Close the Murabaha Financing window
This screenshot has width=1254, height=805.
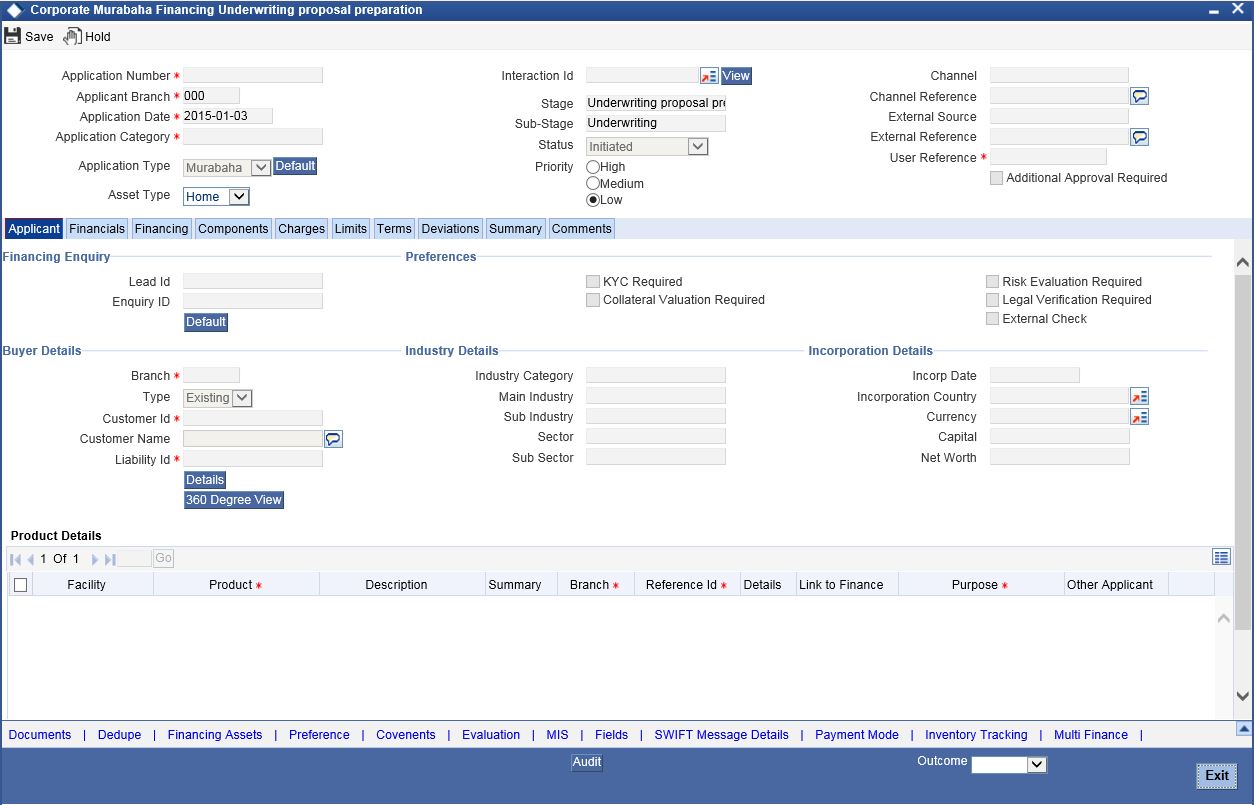pyautogui.click(x=1238, y=9)
